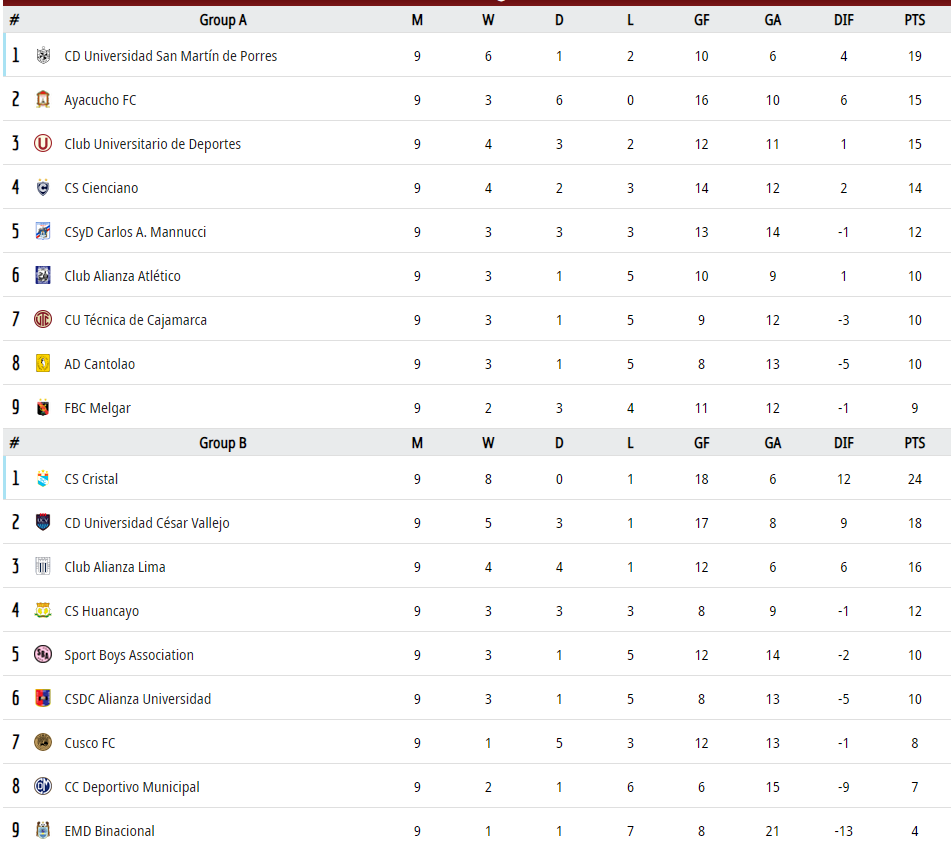Click the Group A table heading

tap(223, 20)
